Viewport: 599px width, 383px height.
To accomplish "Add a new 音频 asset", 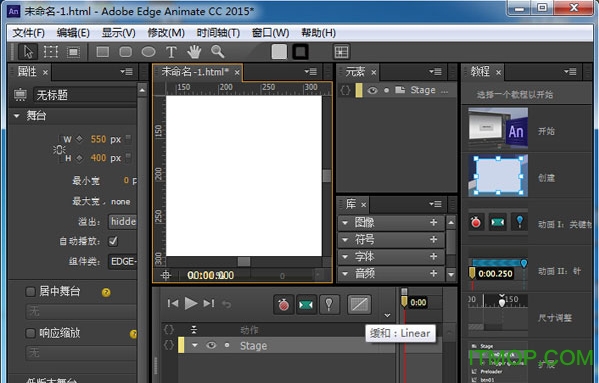I will pyautogui.click(x=433, y=273).
